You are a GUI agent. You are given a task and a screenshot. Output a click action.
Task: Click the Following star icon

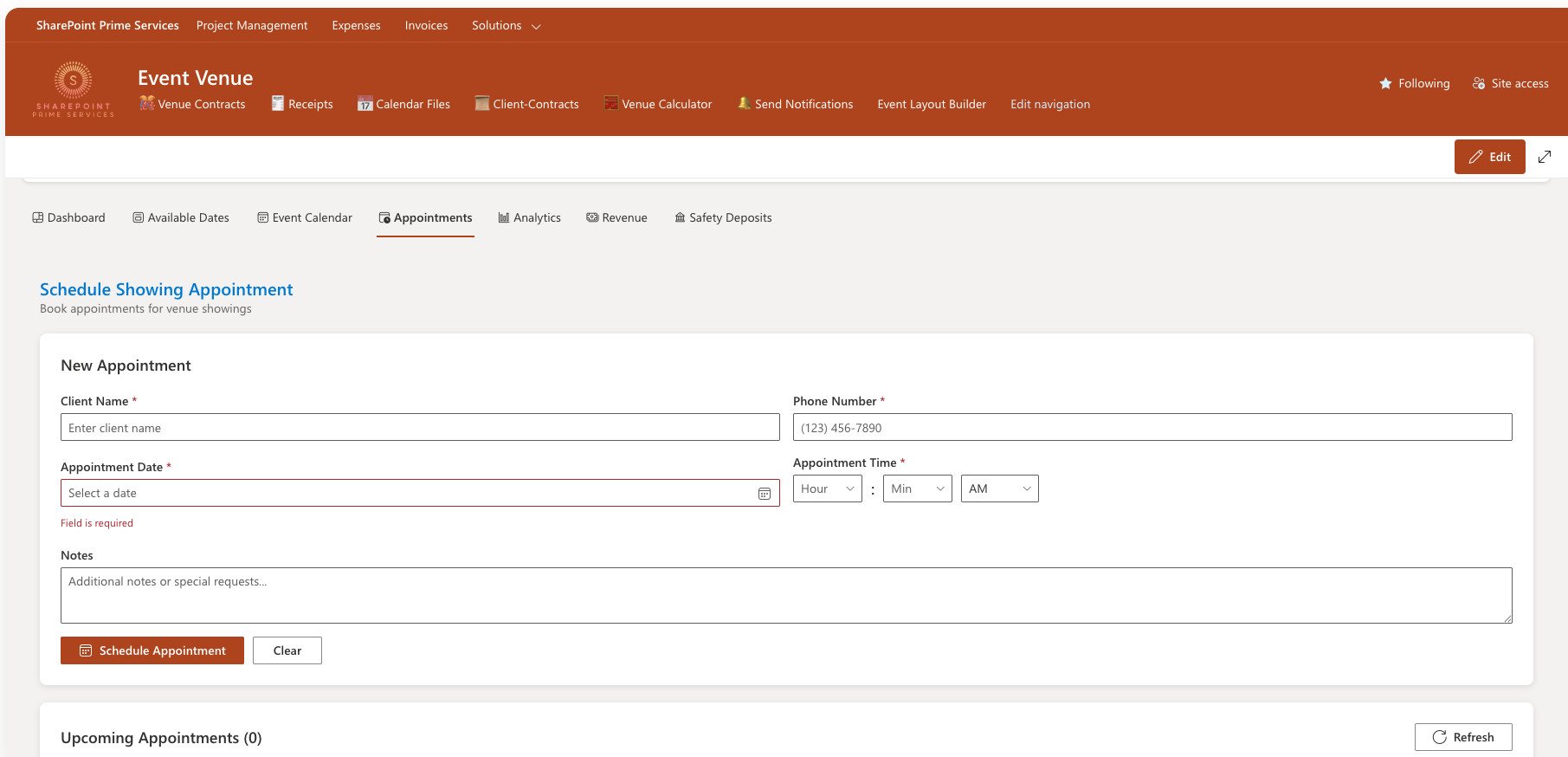coord(1385,83)
